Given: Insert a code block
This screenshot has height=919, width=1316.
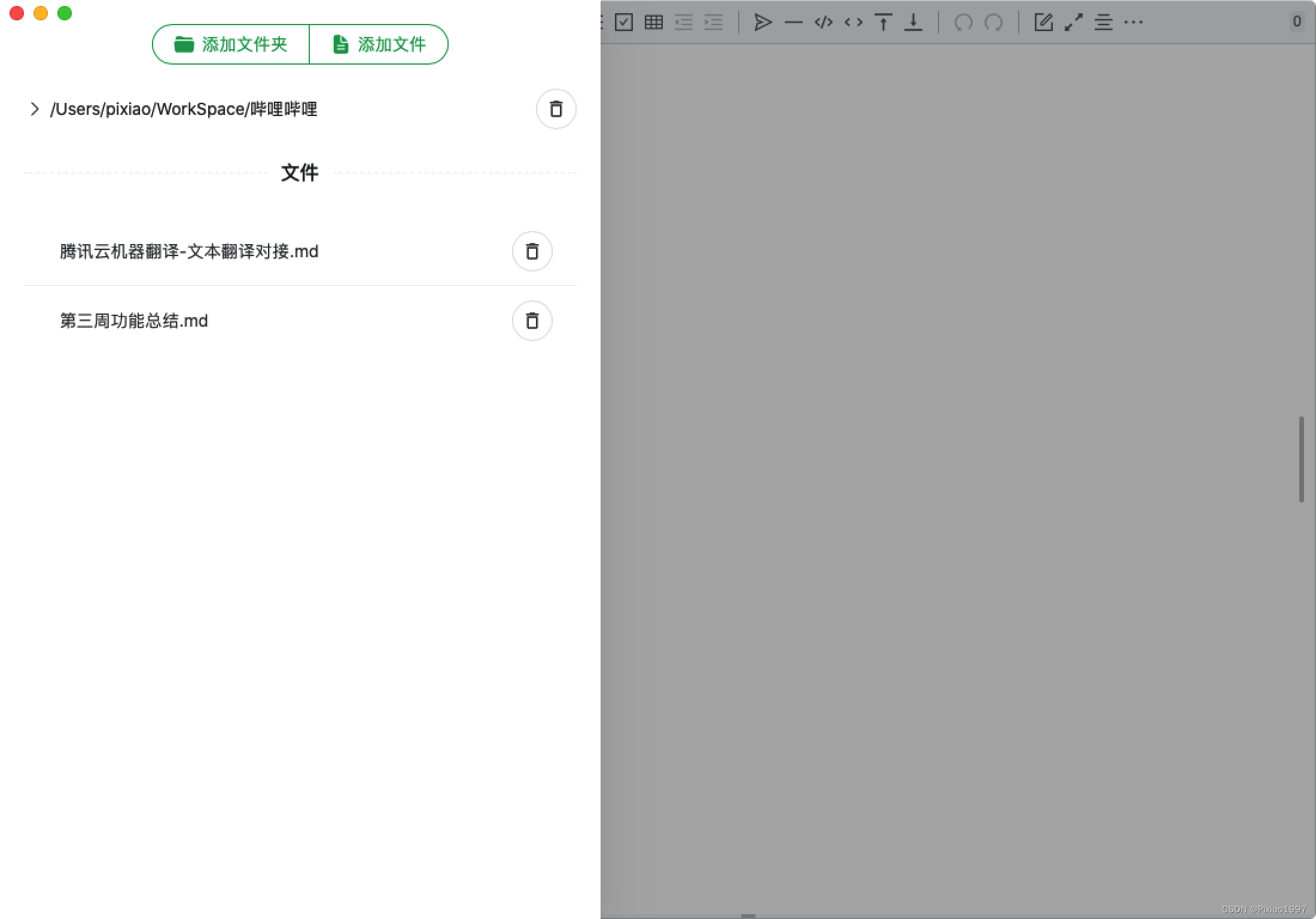Looking at the screenshot, I should [x=823, y=23].
